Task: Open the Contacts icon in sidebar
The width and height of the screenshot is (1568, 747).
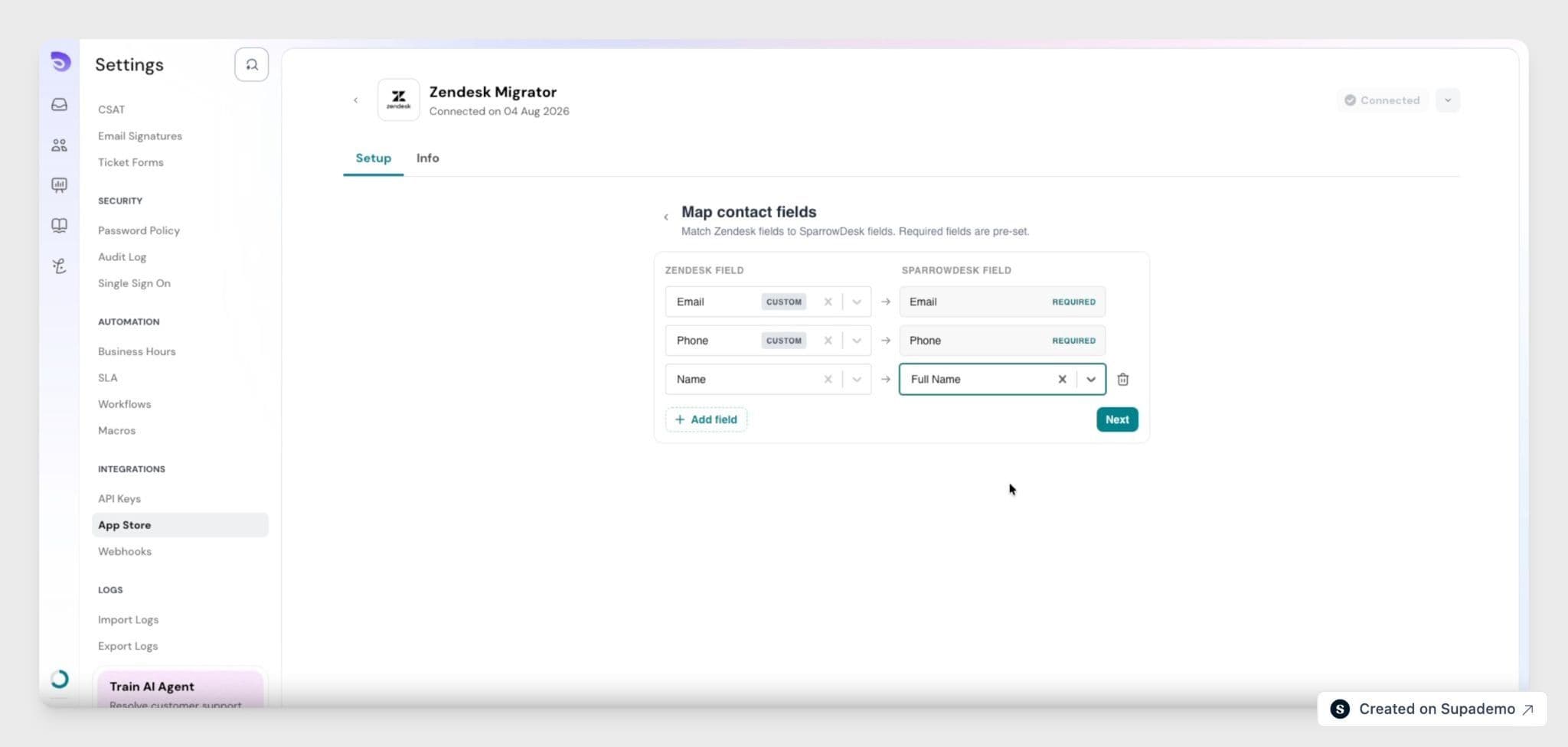Action: [x=60, y=145]
